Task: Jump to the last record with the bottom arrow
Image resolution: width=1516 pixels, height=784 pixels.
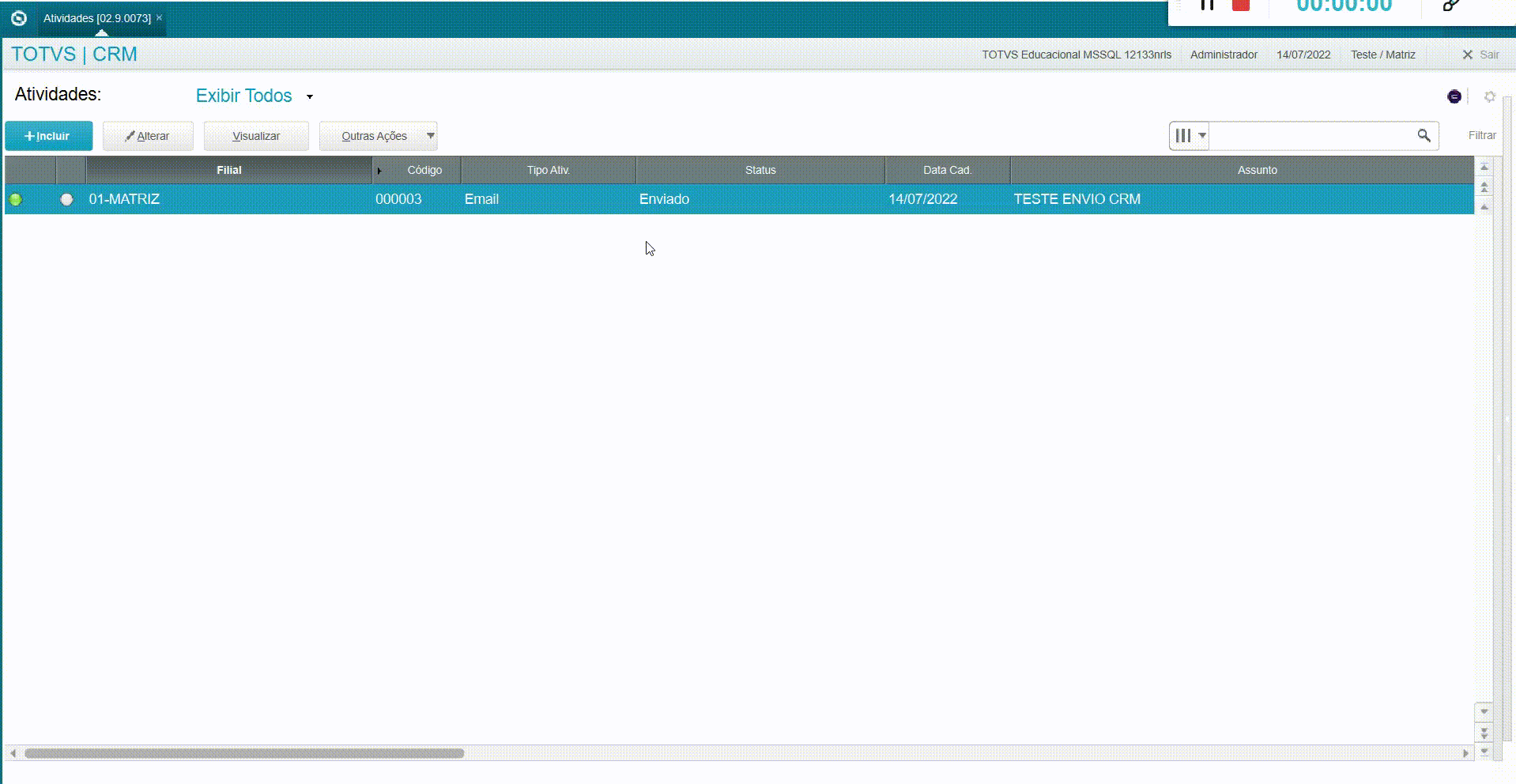Action: point(1484,751)
